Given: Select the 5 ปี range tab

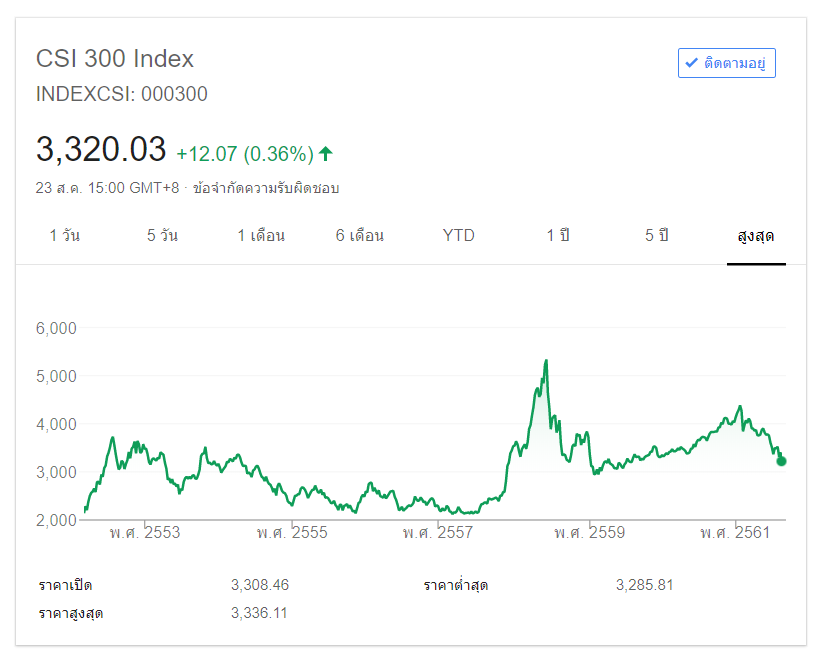Looking at the screenshot, I should coord(656,236).
